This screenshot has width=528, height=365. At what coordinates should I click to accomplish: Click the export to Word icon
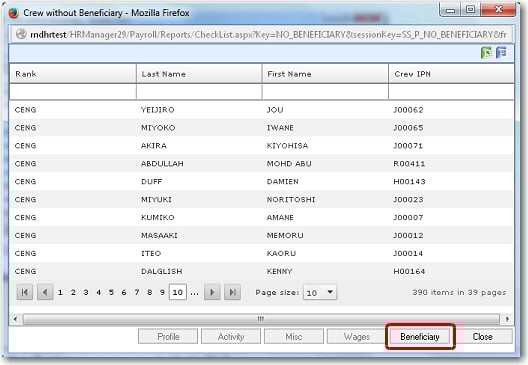(501, 53)
